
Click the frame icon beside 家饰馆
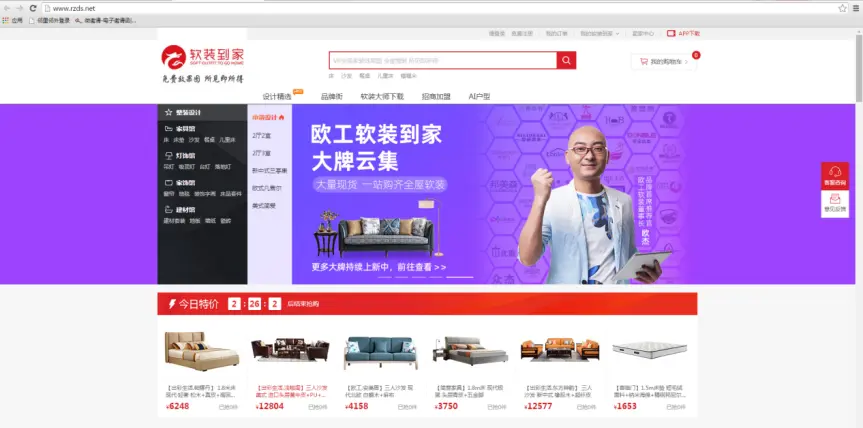168,183
